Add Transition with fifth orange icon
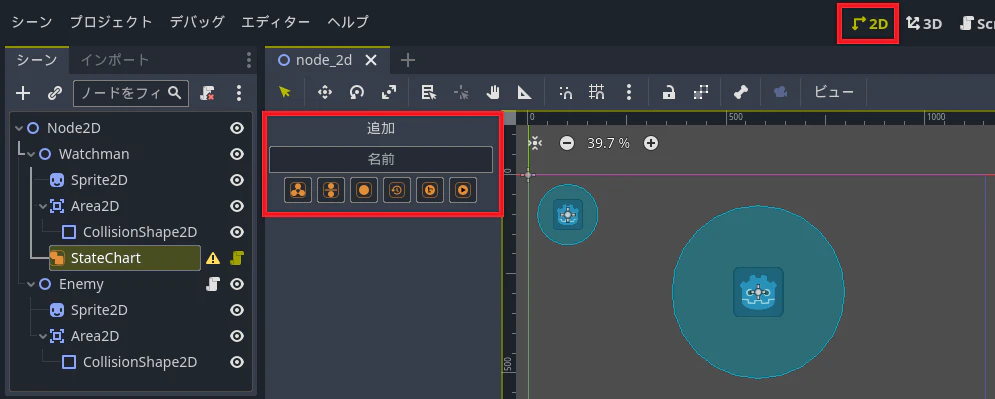This screenshot has height=399, width=995. [x=430, y=190]
